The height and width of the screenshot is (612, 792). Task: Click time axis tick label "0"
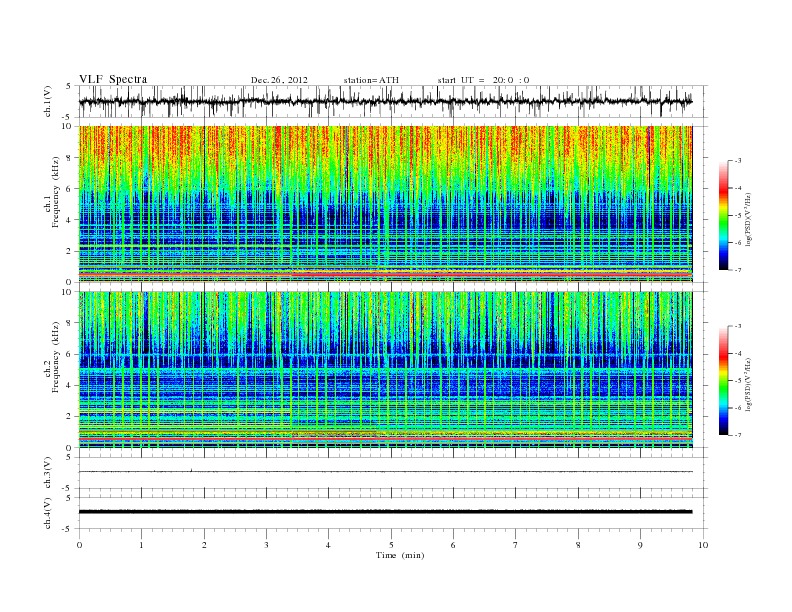[79, 545]
